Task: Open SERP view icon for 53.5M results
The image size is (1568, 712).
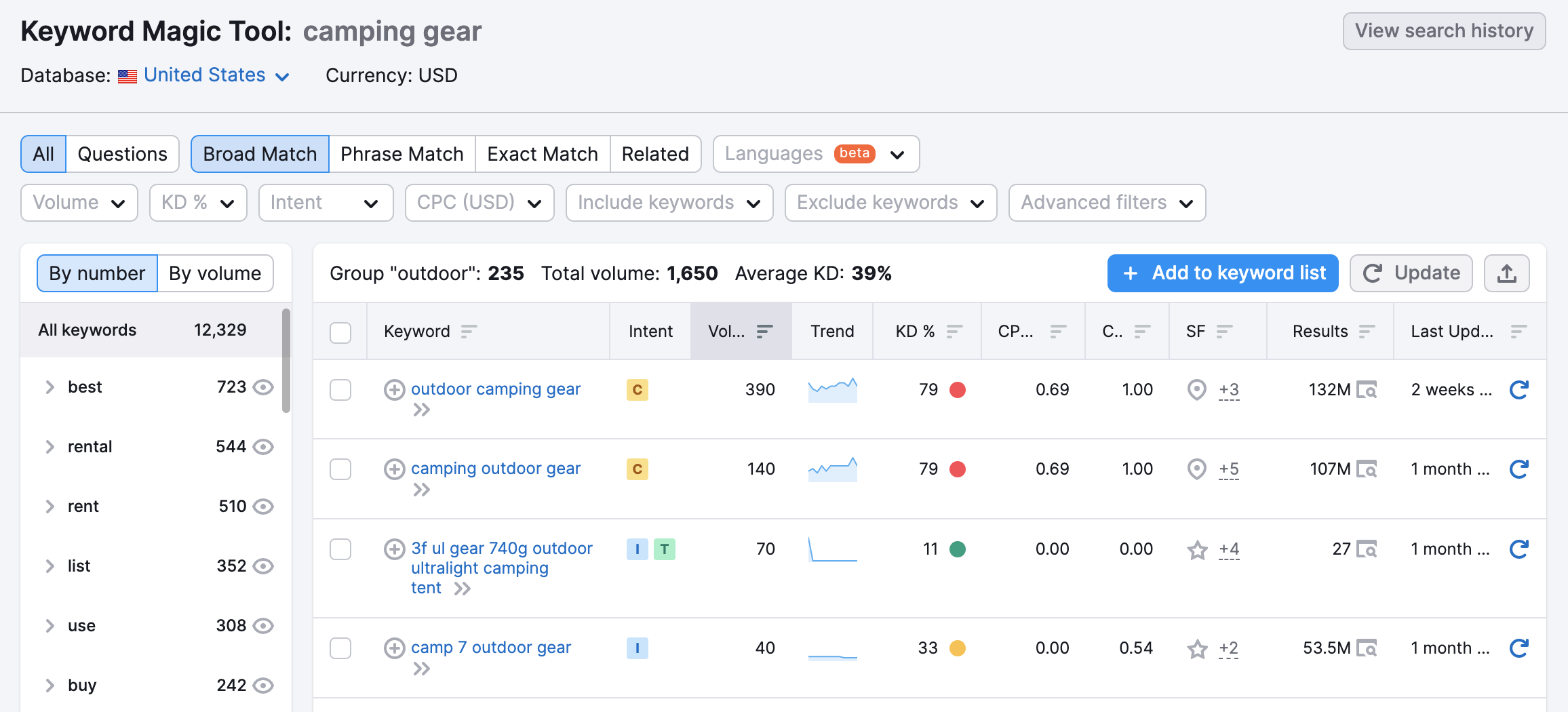Action: (1367, 648)
